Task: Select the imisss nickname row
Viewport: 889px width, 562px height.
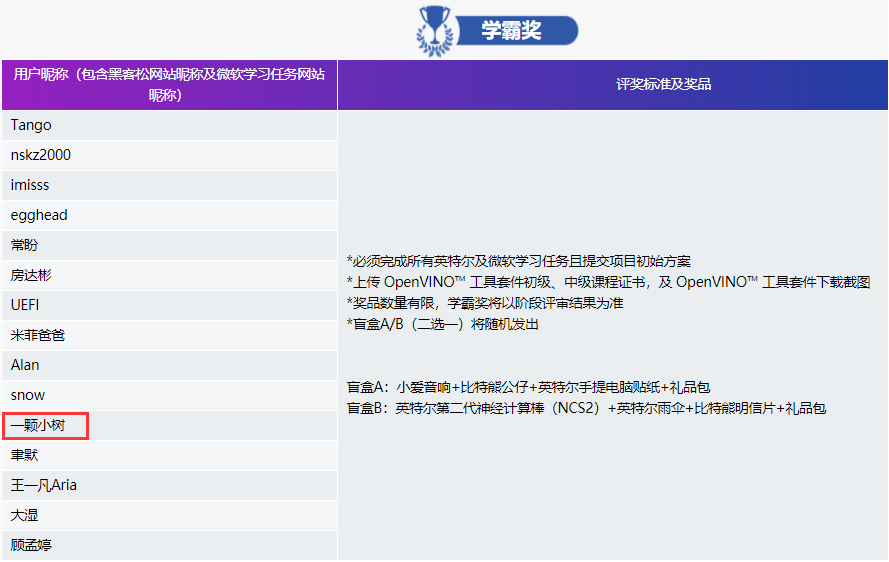Action: (170, 185)
